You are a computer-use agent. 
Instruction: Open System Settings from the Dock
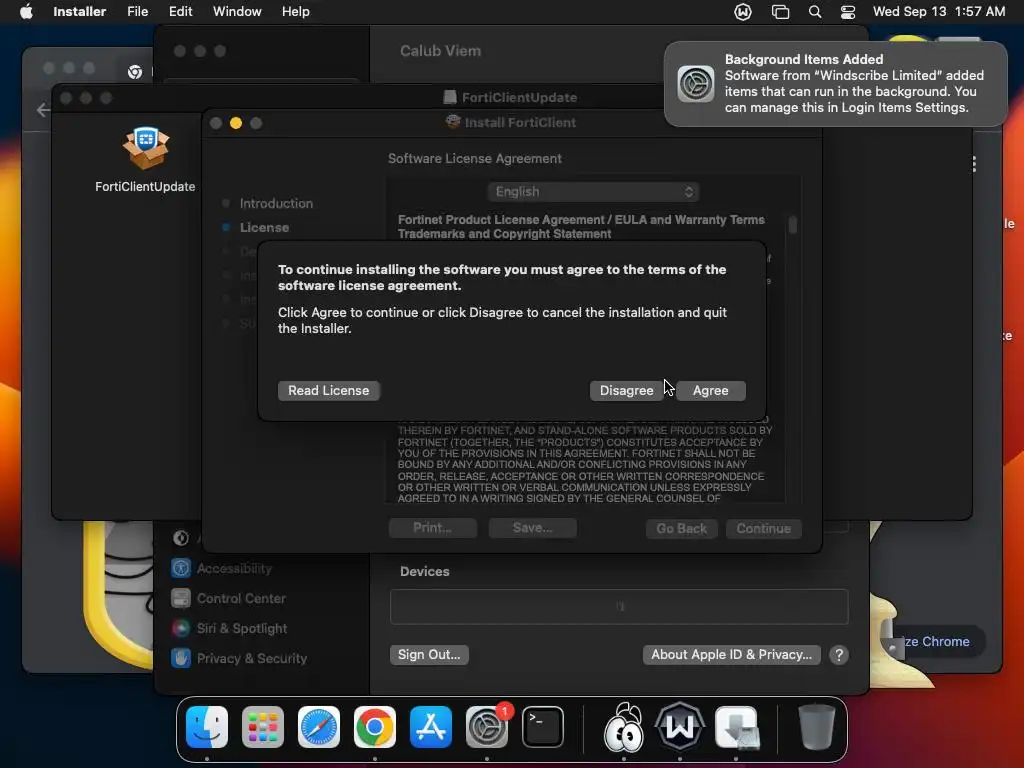[487, 727]
